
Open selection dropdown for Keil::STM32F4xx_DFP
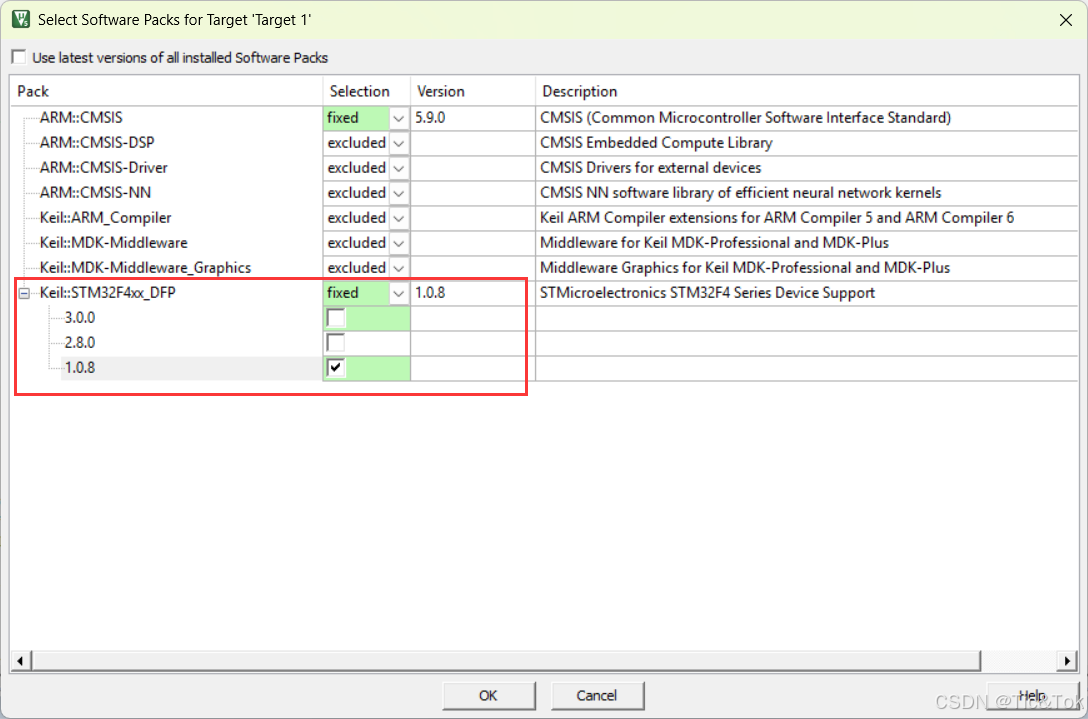coord(399,293)
